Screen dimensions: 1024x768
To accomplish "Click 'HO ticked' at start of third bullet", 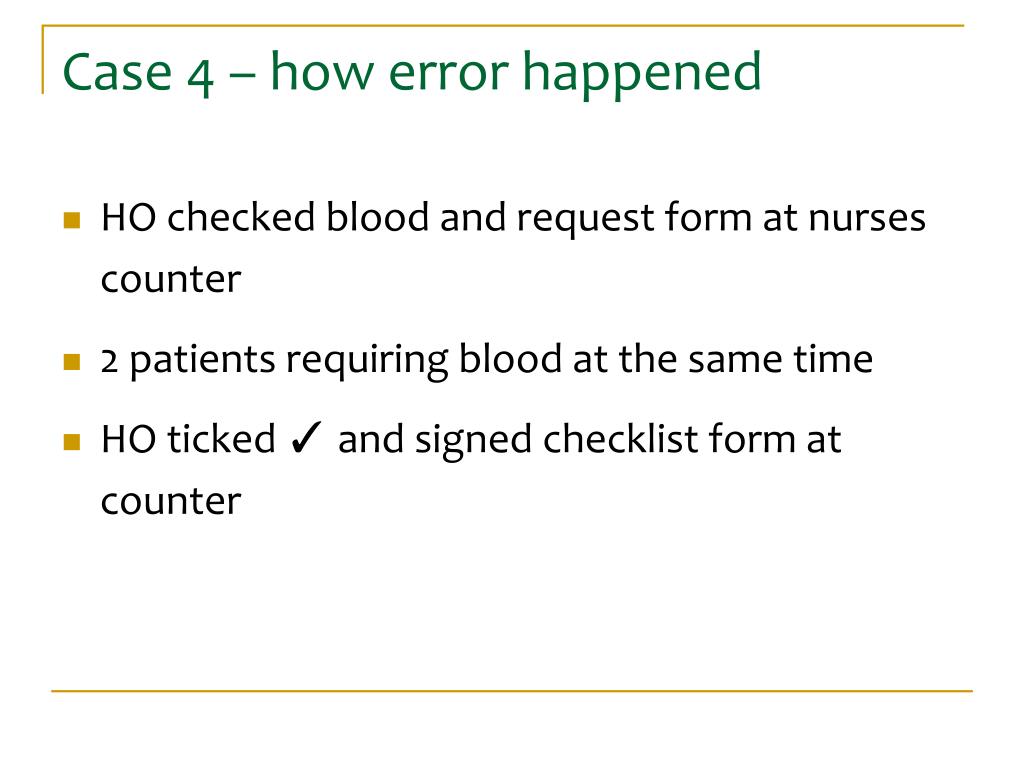I will point(188,438).
